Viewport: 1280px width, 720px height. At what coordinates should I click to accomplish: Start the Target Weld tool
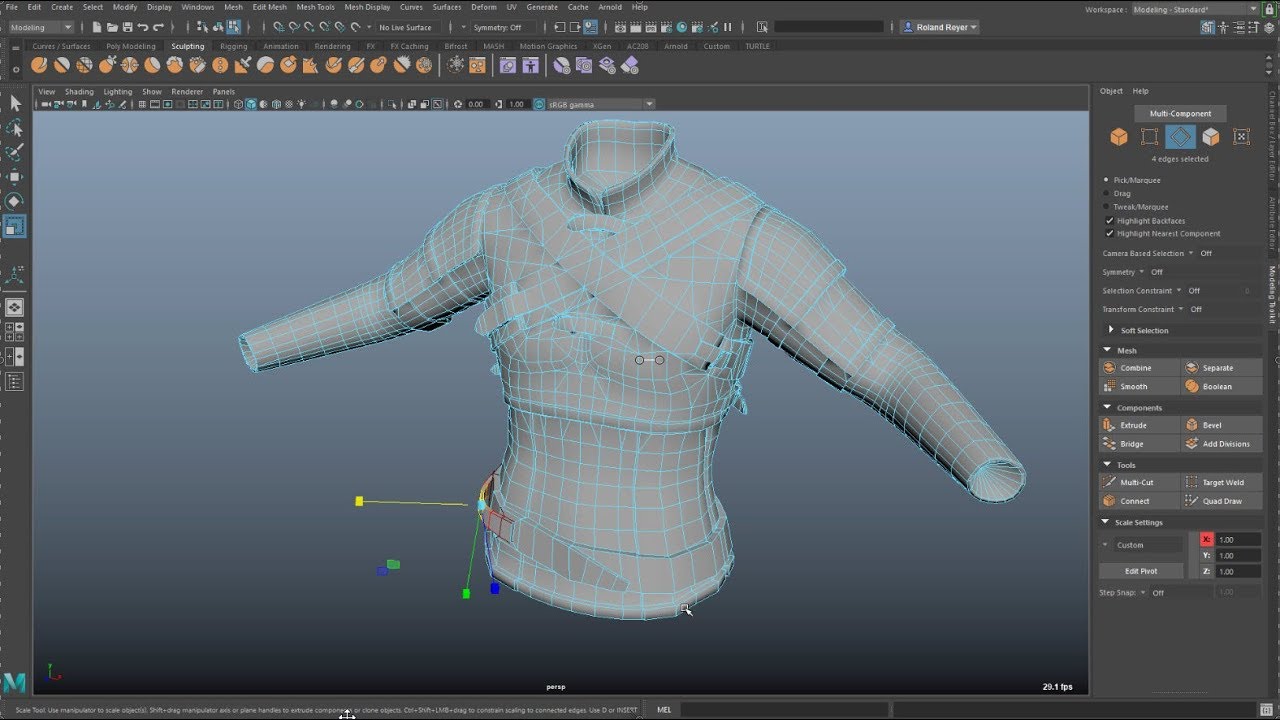[x=1222, y=482]
